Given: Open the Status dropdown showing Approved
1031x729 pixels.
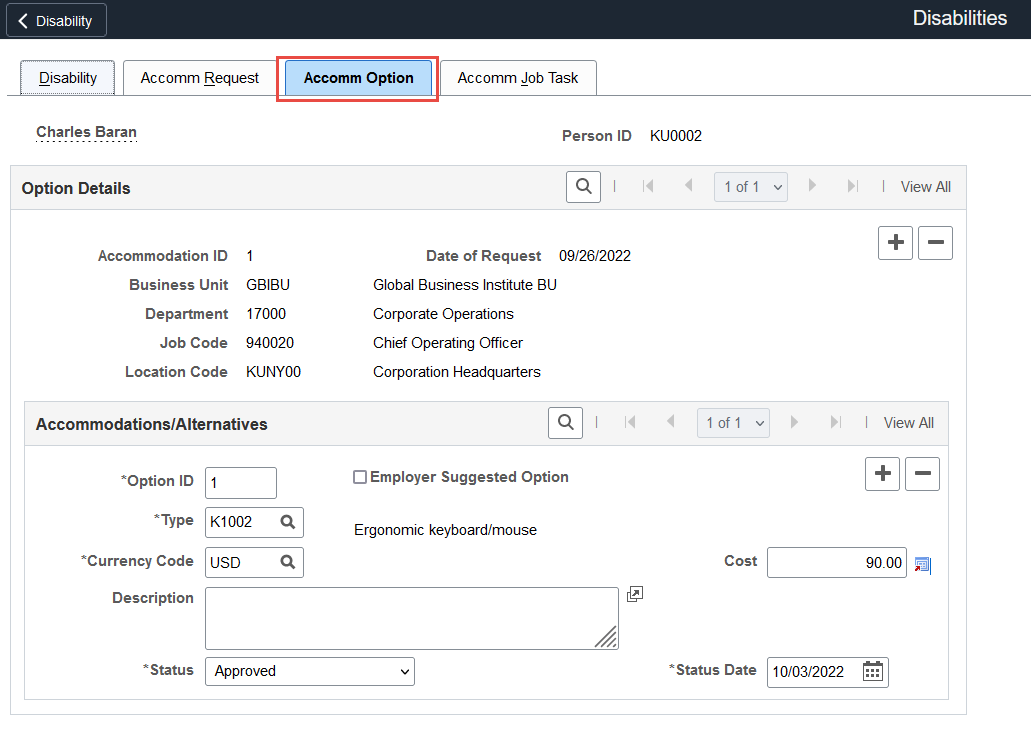Looking at the screenshot, I should tap(309, 672).
